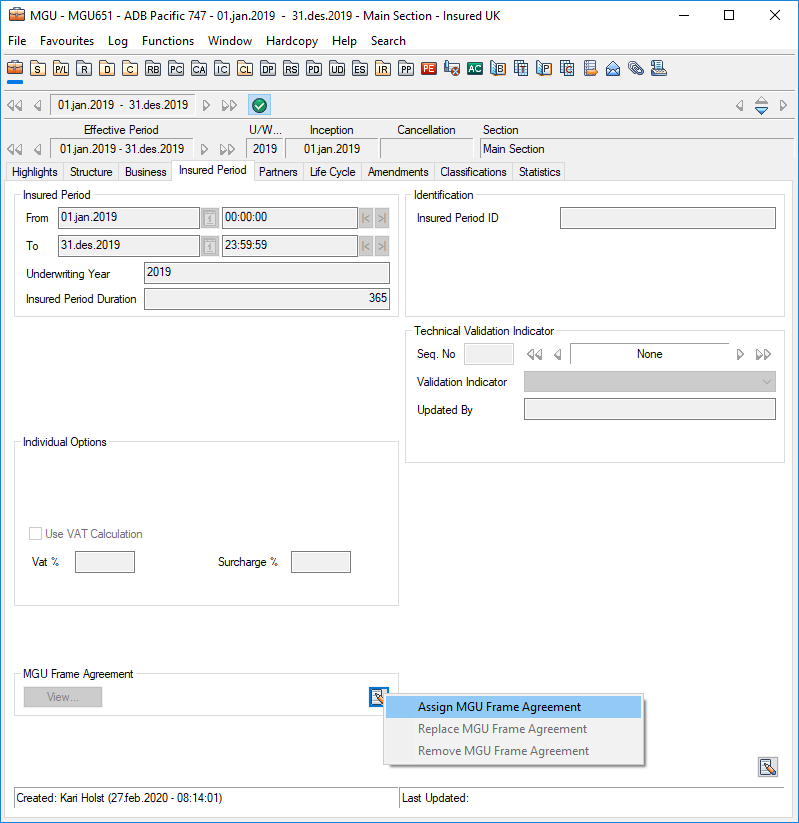Click the edit button at bottom right

(768, 767)
